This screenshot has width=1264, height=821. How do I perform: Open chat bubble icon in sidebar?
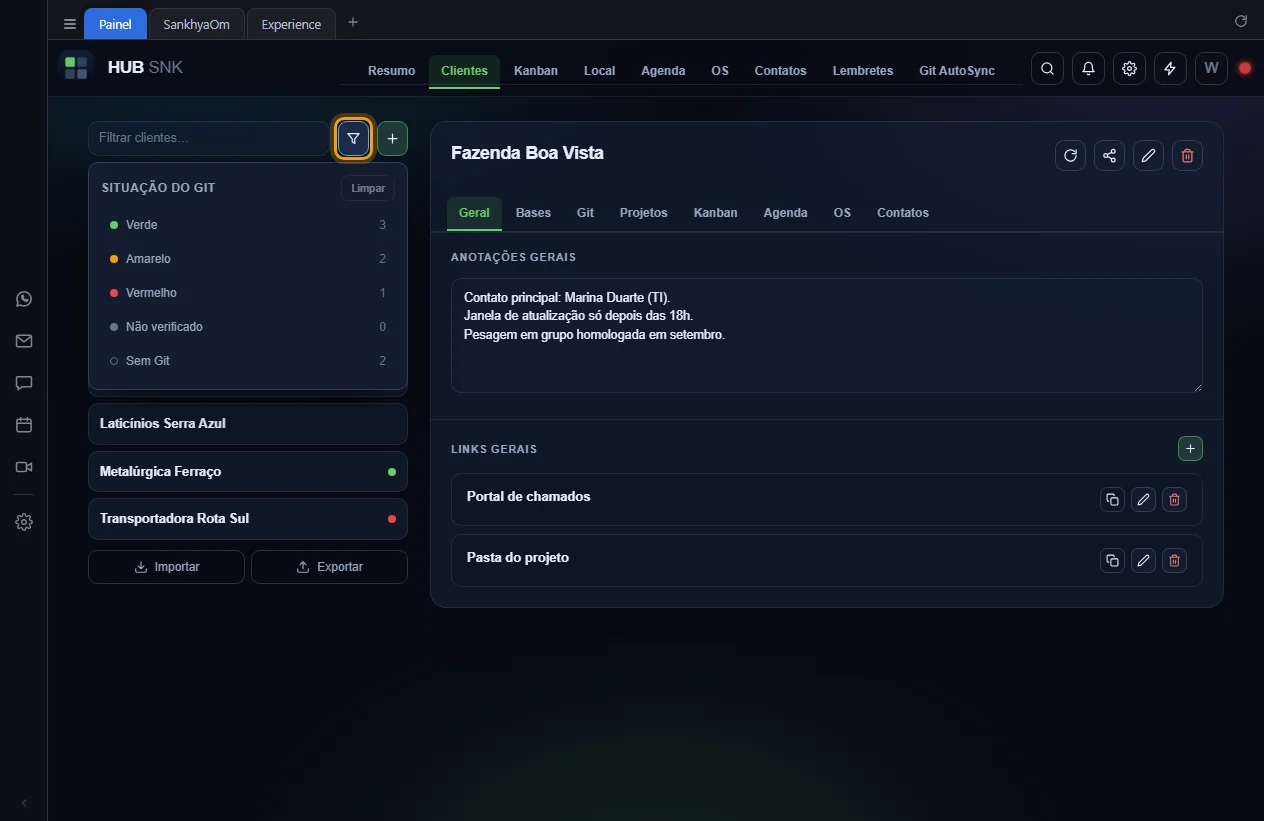24,383
